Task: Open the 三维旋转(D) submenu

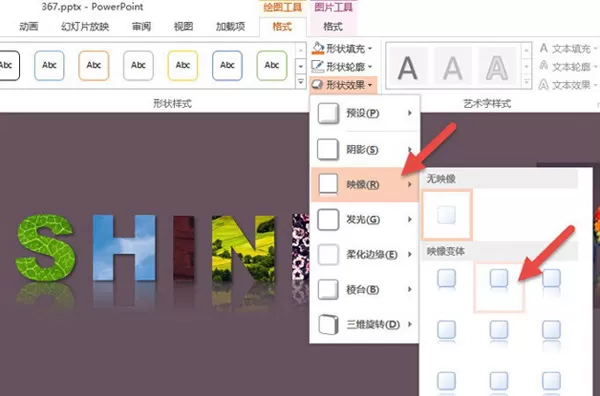Action: click(365, 324)
